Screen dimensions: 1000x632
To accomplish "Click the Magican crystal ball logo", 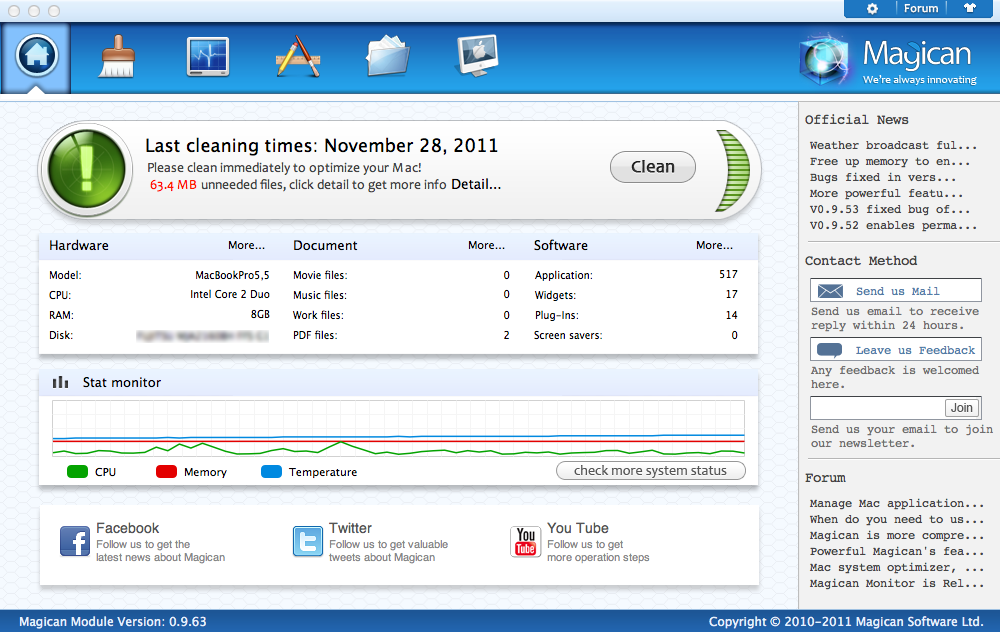I will click(x=825, y=61).
